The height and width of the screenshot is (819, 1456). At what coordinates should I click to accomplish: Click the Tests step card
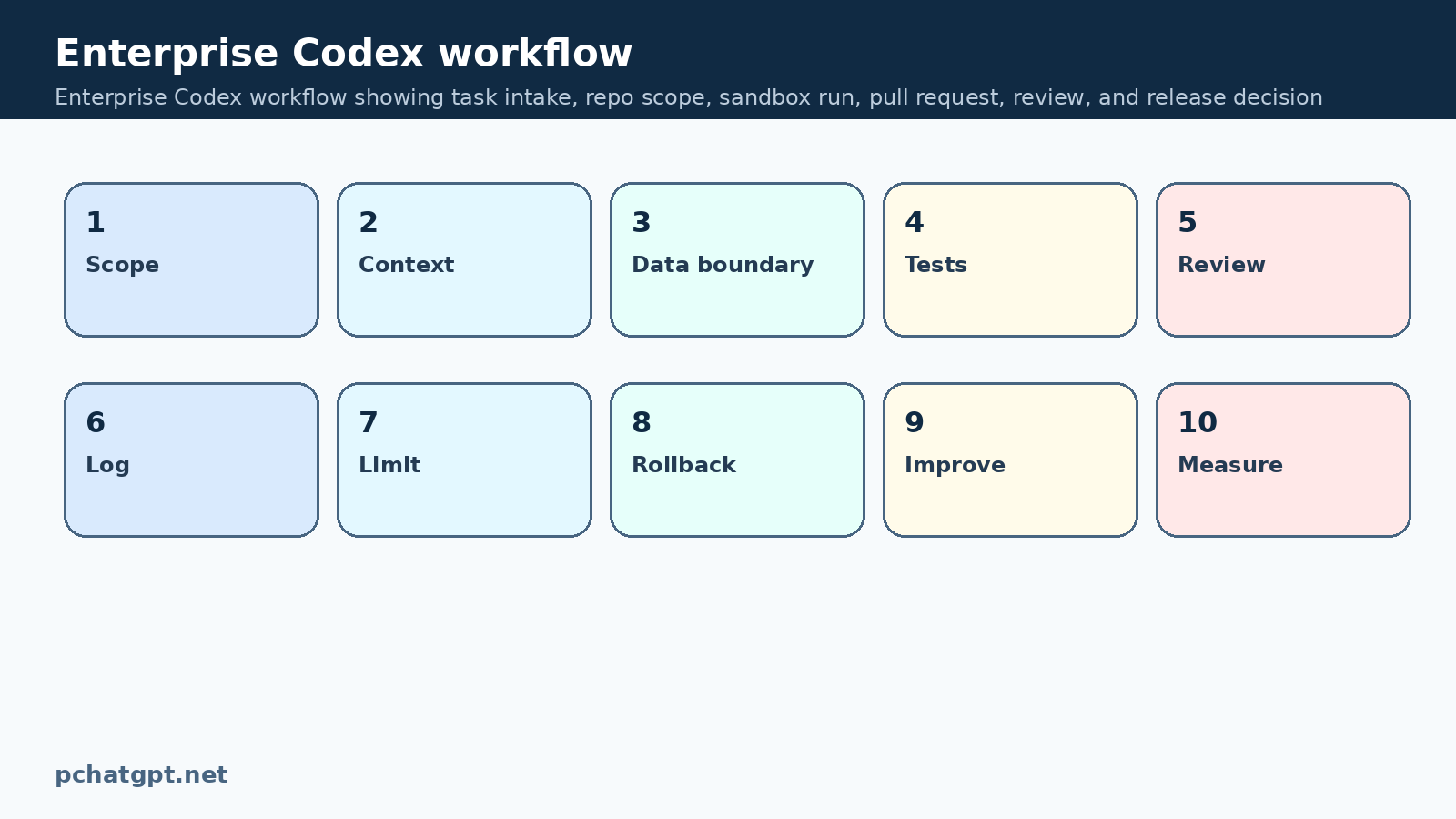pos(1010,259)
